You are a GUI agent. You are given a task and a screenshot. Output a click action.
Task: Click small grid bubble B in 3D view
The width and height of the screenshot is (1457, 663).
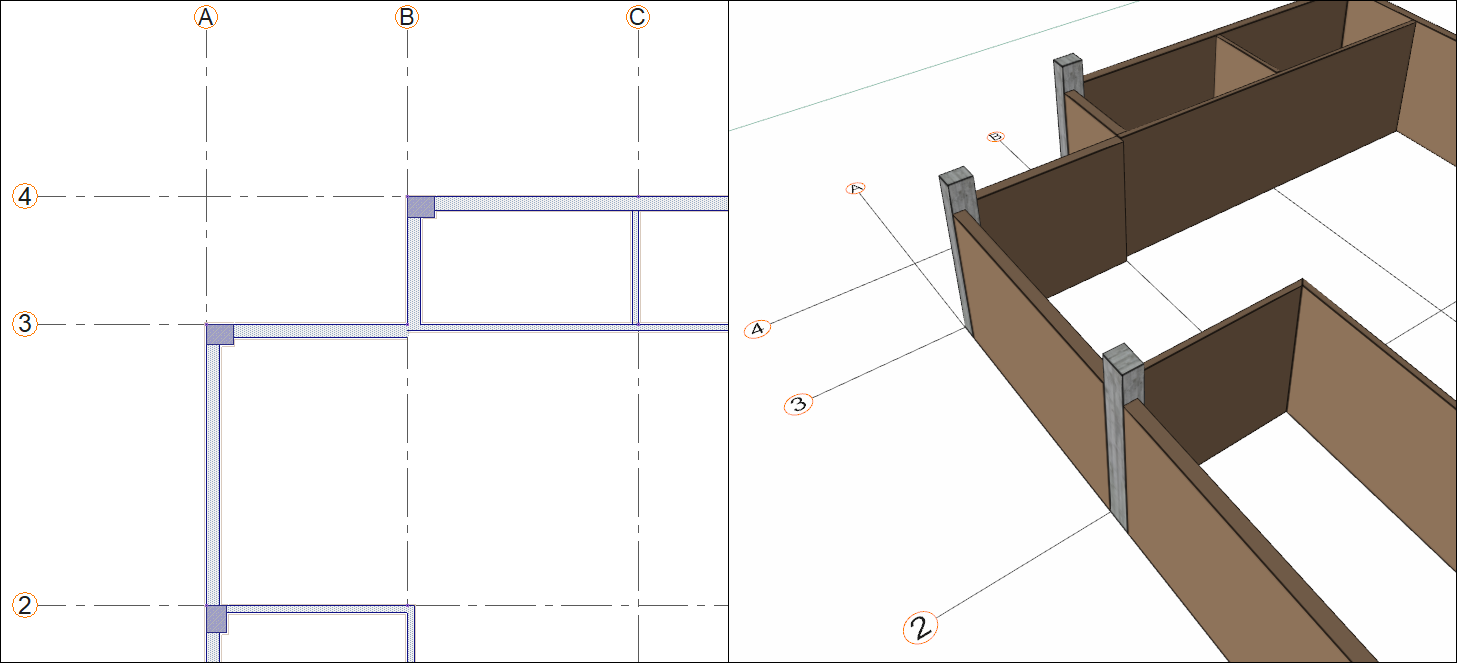pos(995,136)
